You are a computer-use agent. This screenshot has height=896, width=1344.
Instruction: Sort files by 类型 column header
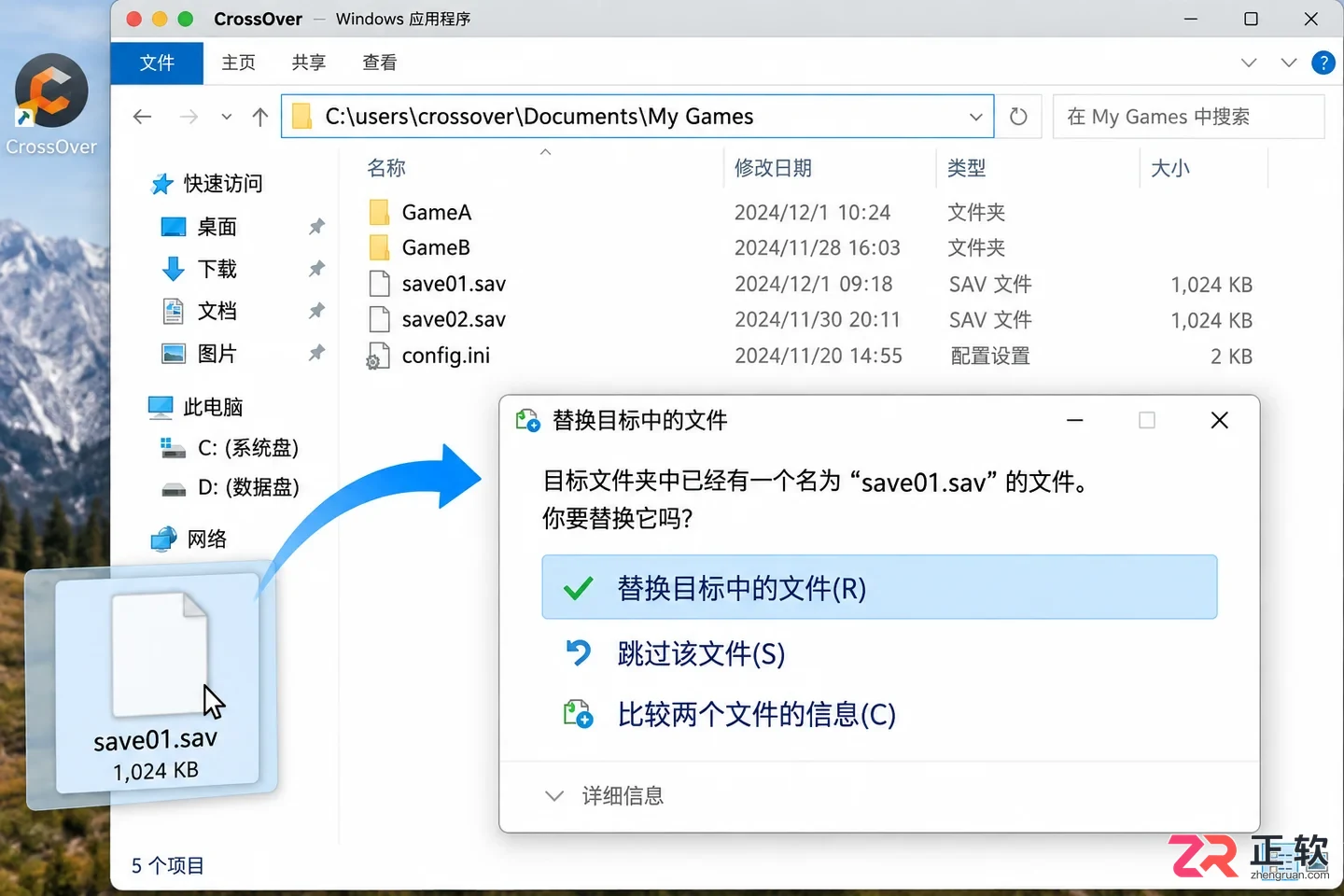point(967,168)
